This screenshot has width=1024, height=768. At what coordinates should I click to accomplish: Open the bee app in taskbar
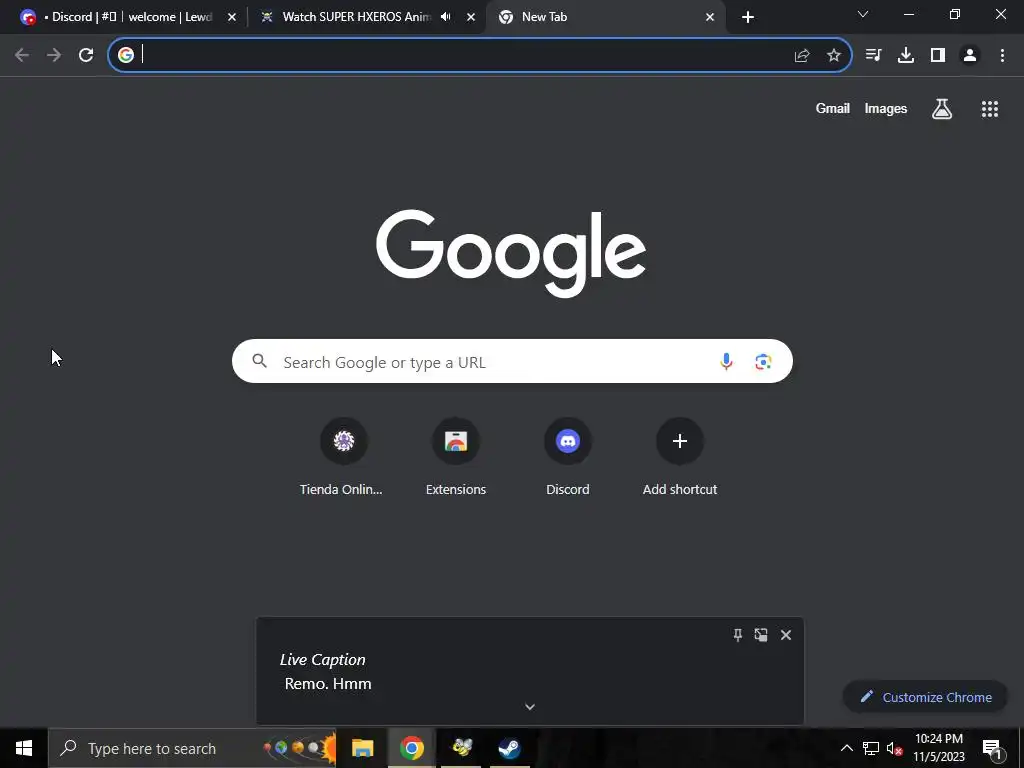pos(461,748)
